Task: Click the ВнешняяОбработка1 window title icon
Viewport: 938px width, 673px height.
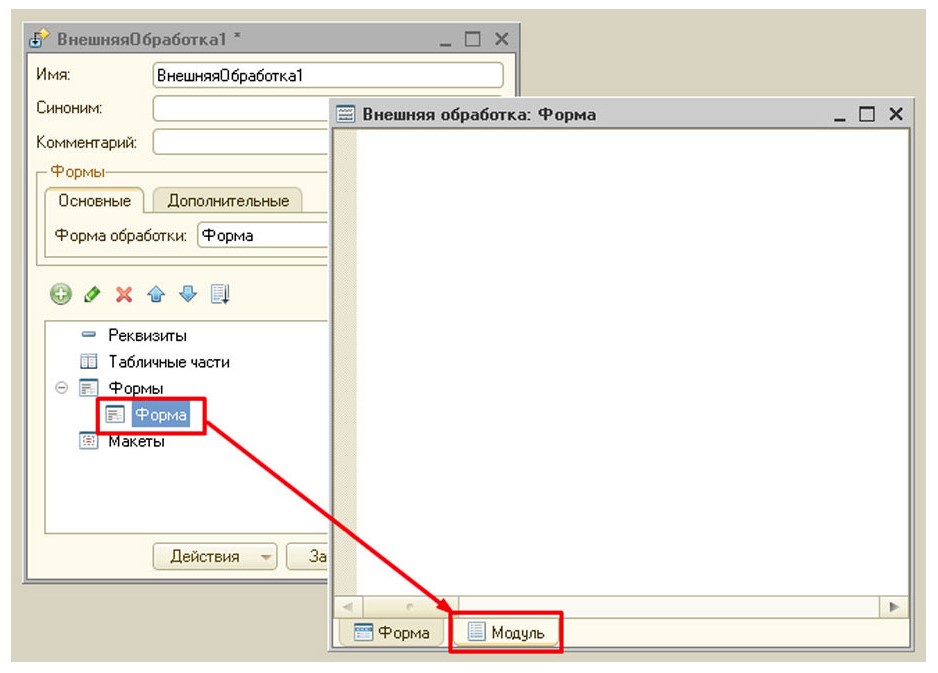Action: [x=39, y=39]
